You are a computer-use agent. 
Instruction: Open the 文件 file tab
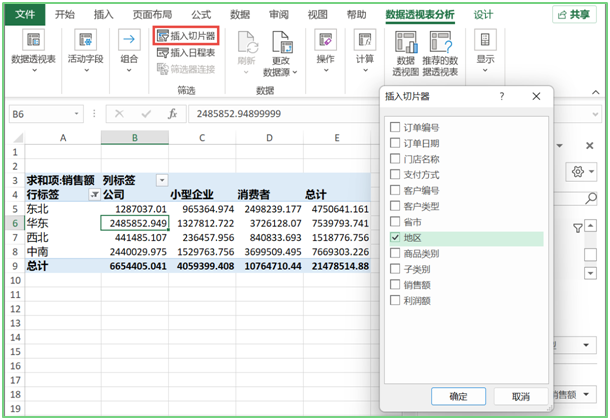point(25,15)
